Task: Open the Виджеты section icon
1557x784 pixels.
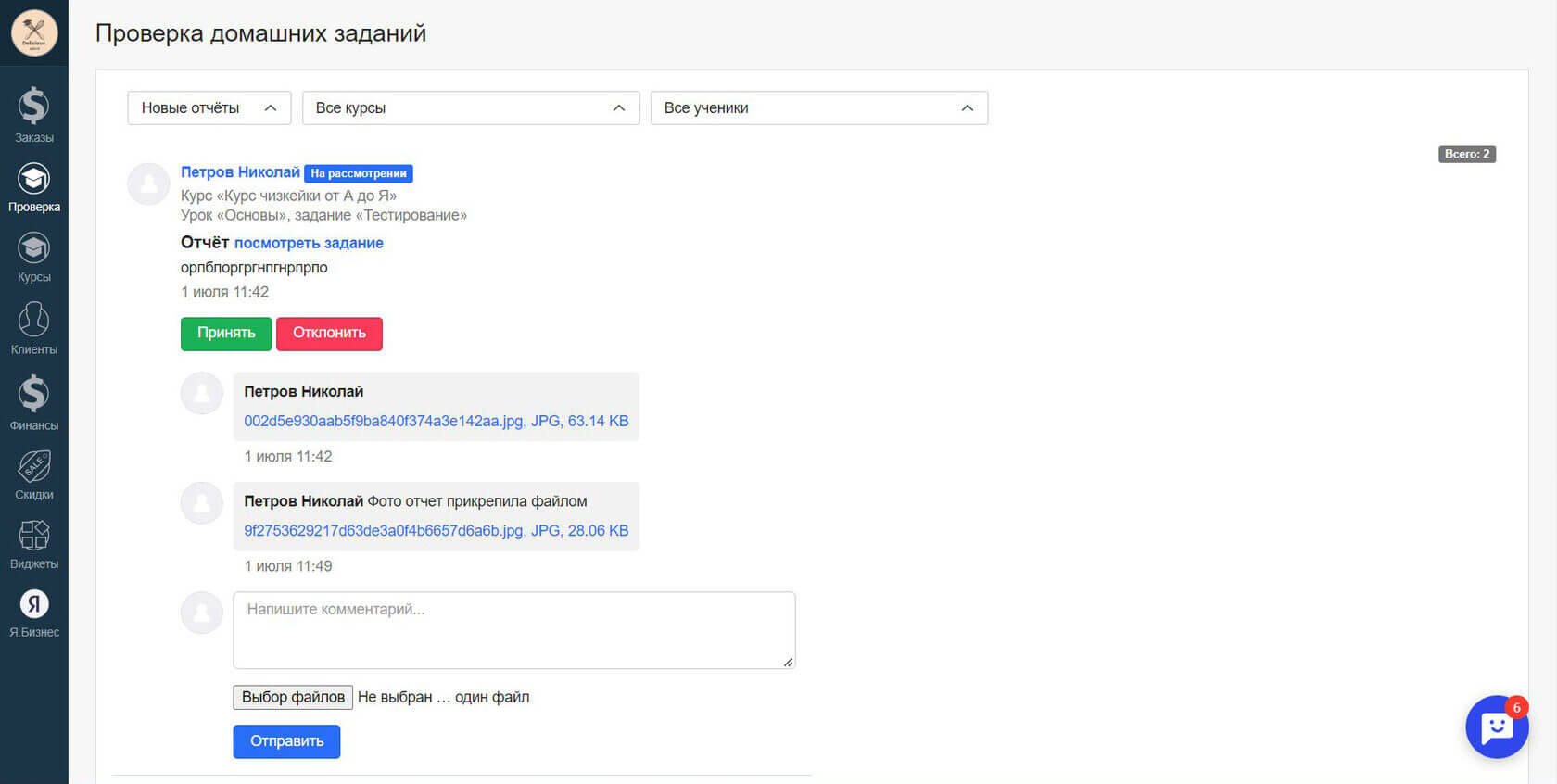Action: (x=33, y=536)
